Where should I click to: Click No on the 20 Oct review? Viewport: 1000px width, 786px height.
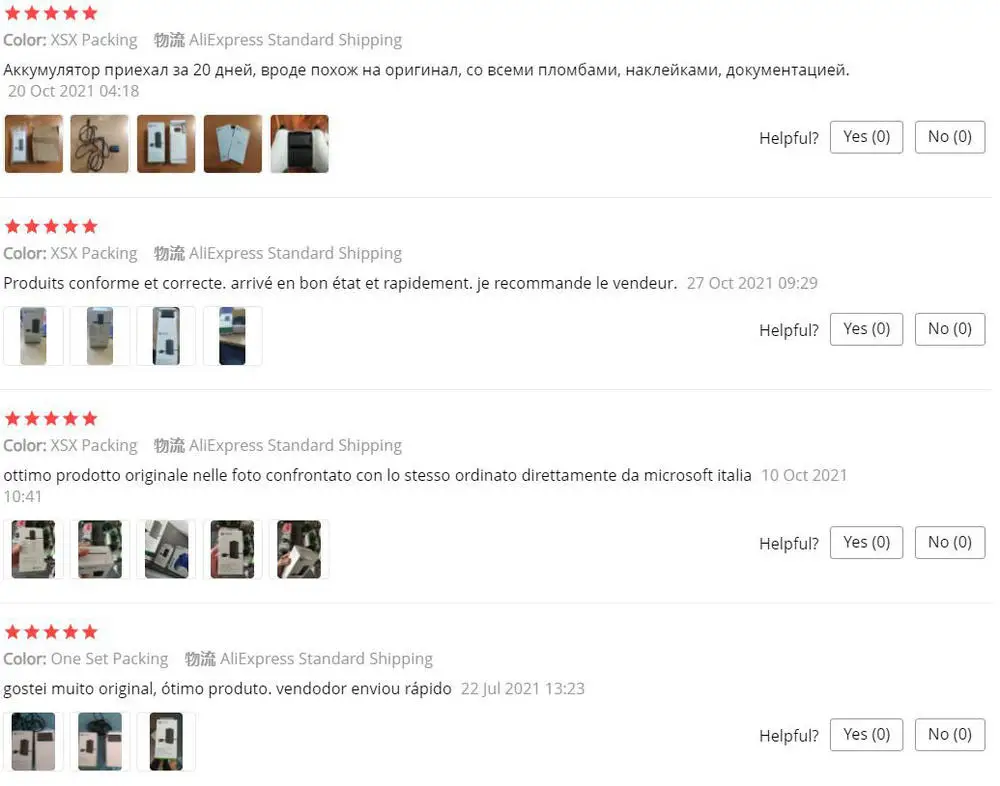(x=950, y=137)
